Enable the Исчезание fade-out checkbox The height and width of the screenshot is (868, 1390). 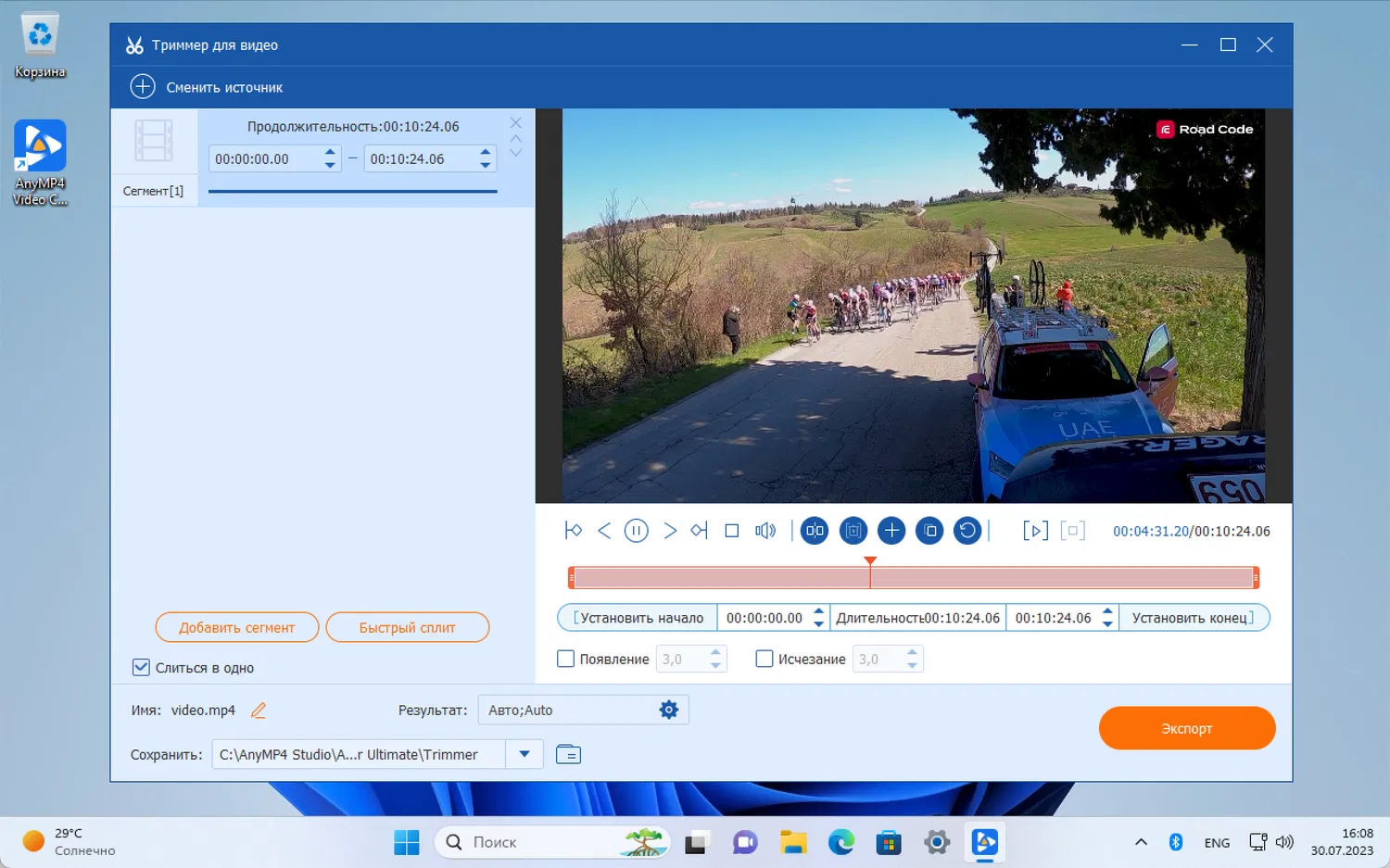point(764,659)
